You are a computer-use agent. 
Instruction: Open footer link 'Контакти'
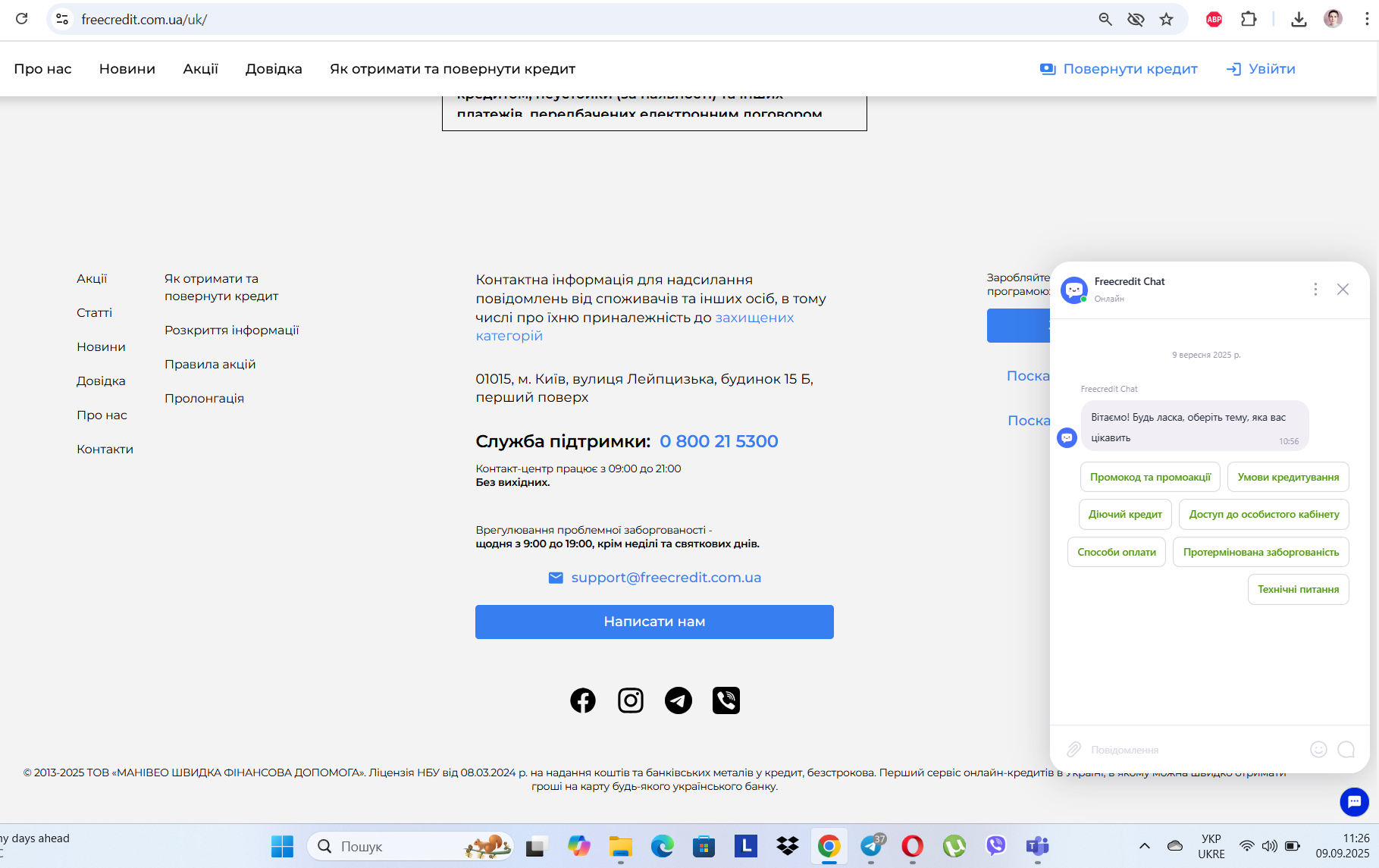coord(105,449)
